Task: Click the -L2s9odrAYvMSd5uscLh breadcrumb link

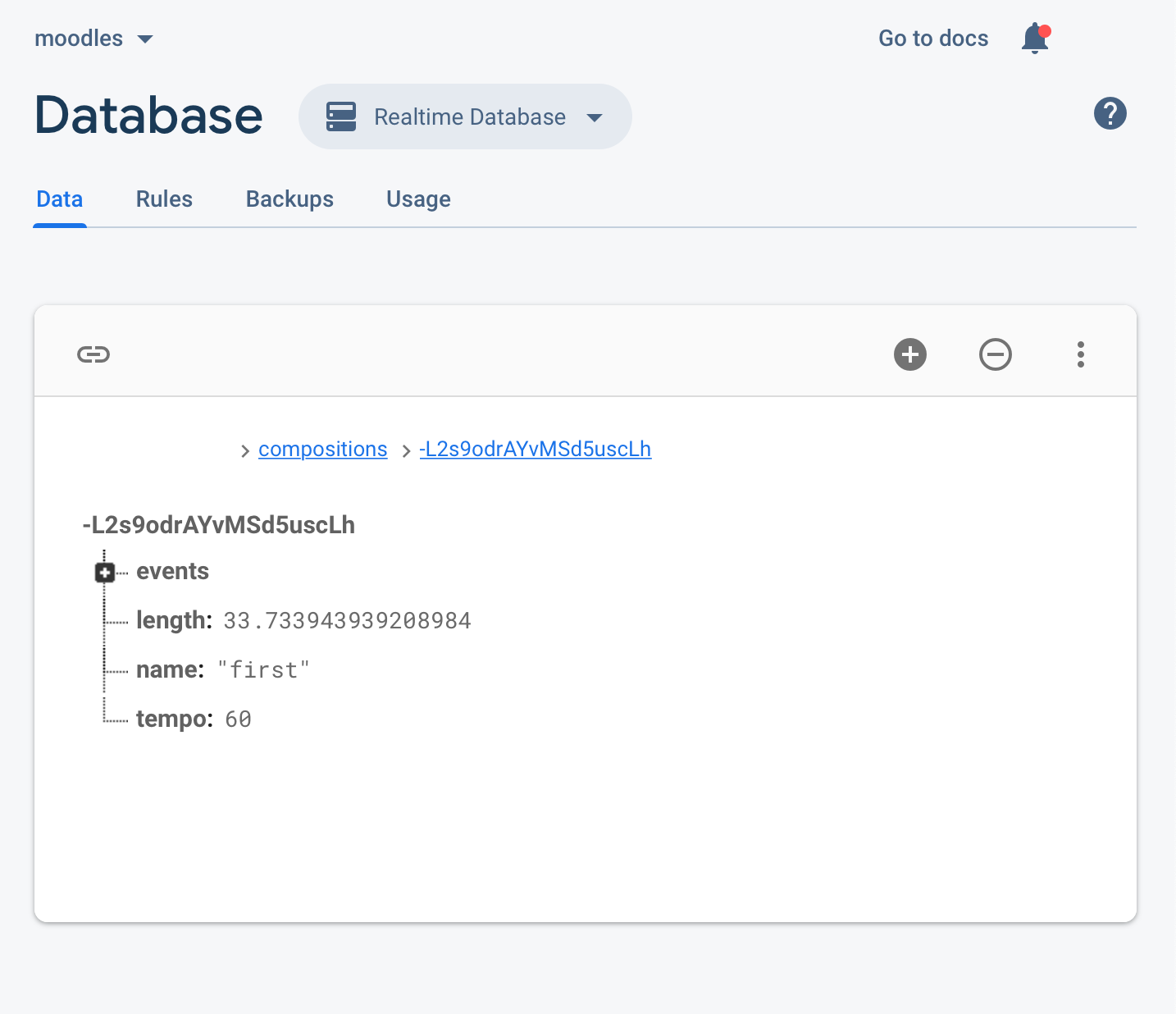Action: click(x=536, y=449)
